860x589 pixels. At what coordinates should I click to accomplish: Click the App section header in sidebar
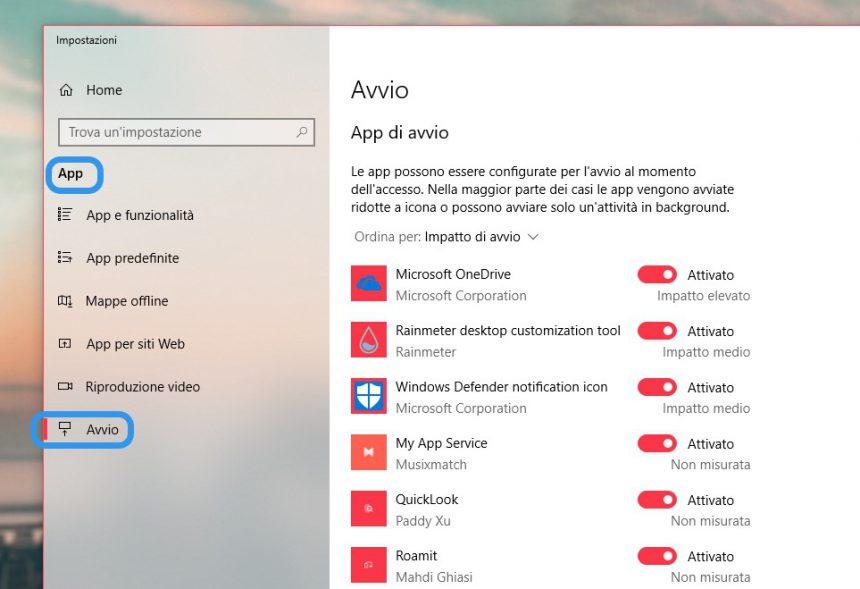[x=71, y=174]
